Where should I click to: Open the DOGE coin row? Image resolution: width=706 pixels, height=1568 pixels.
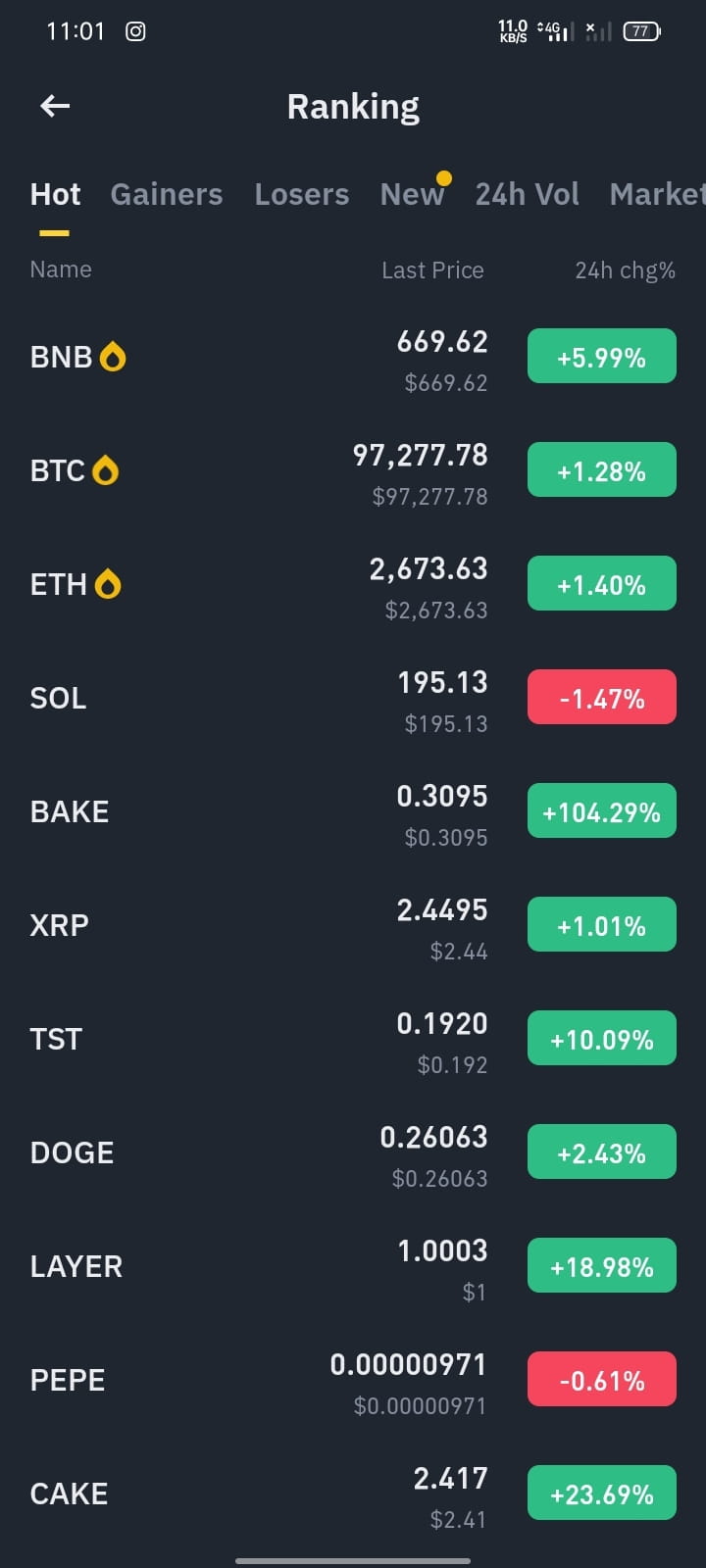[x=353, y=1153]
